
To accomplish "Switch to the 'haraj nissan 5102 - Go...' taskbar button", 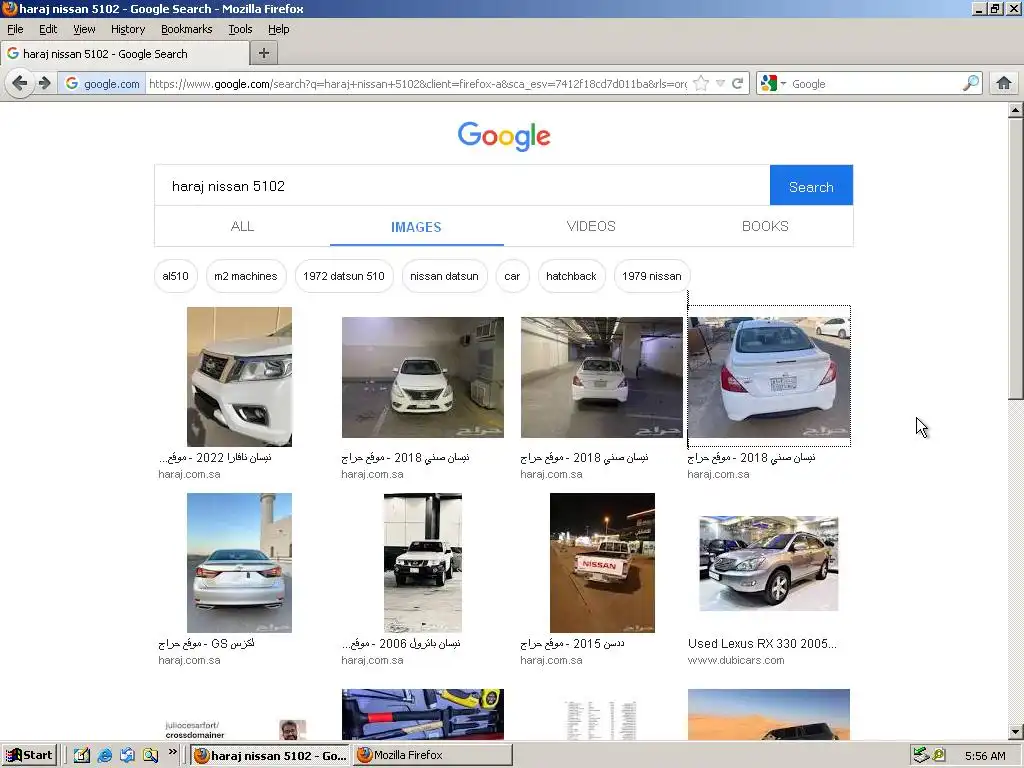I will [x=271, y=755].
